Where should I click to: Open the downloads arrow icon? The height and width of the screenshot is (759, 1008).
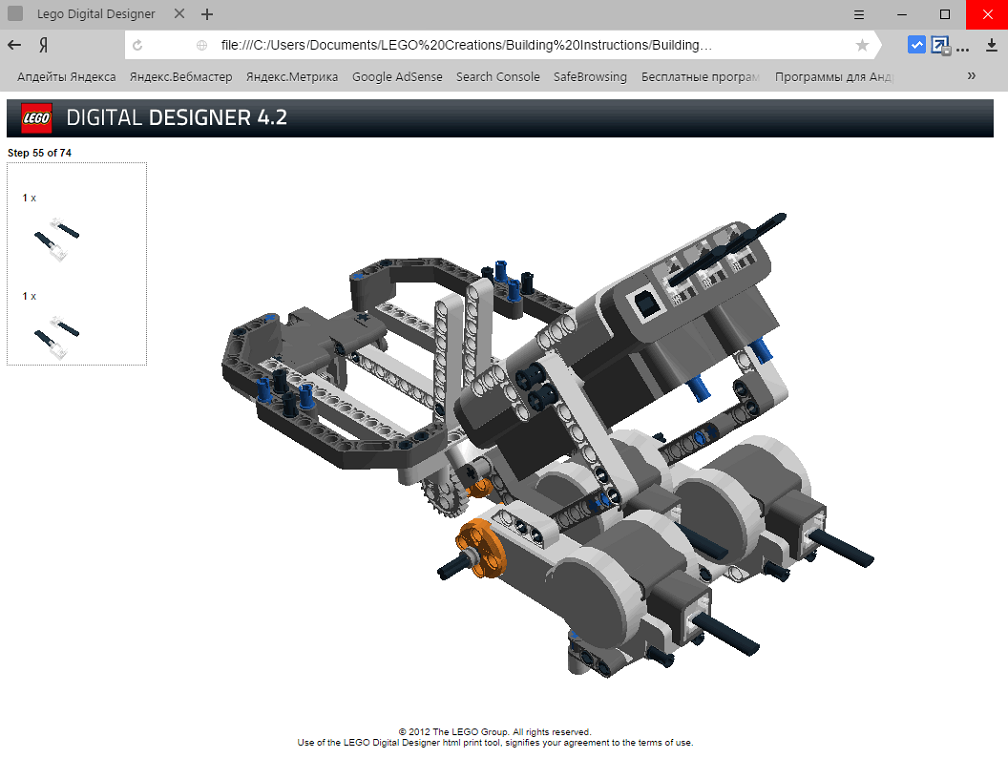pyautogui.click(x=991, y=45)
